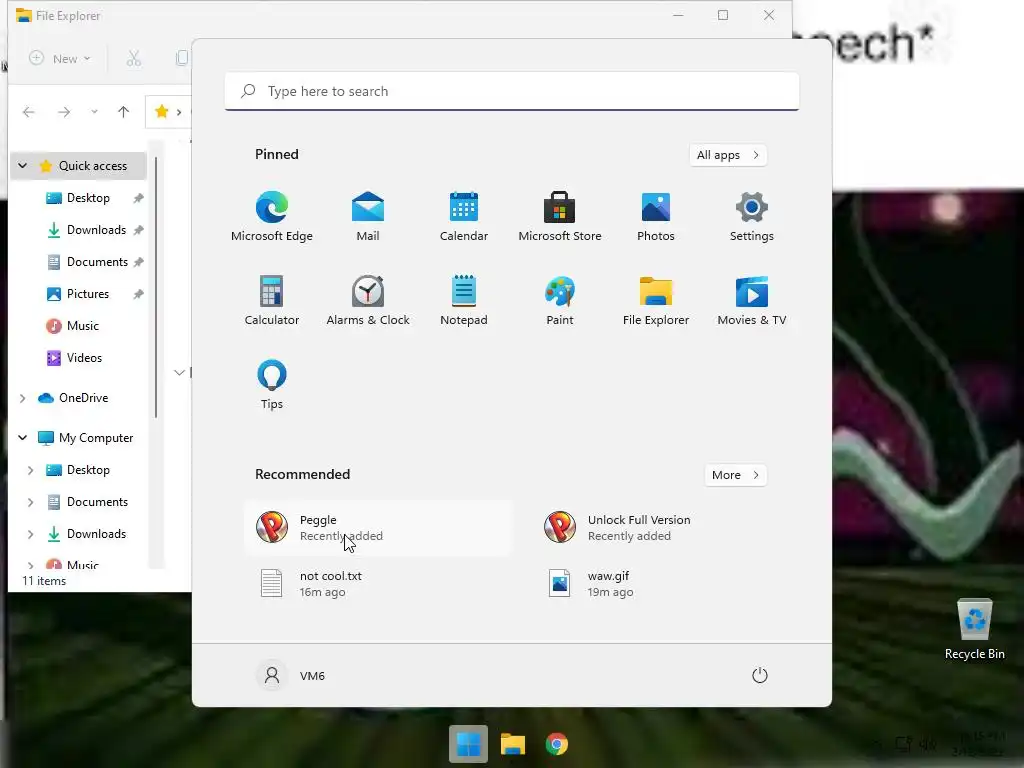
Task: Open the Recycle Bin on desktop
Action: pyautogui.click(x=974, y=630)
